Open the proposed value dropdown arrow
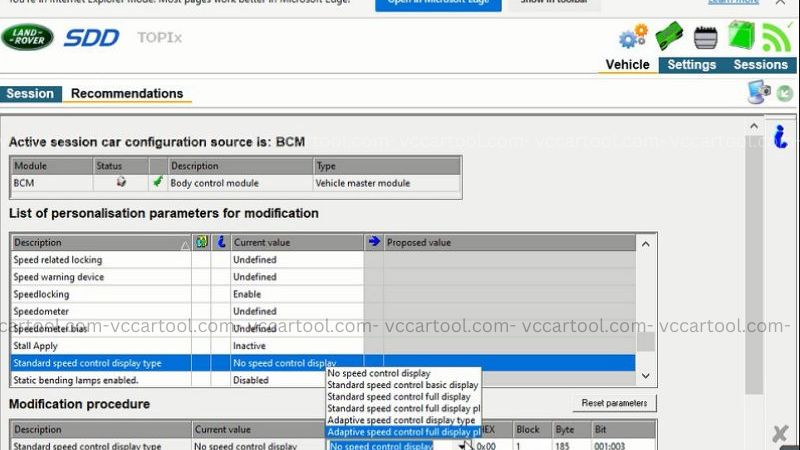 [463, 446]
